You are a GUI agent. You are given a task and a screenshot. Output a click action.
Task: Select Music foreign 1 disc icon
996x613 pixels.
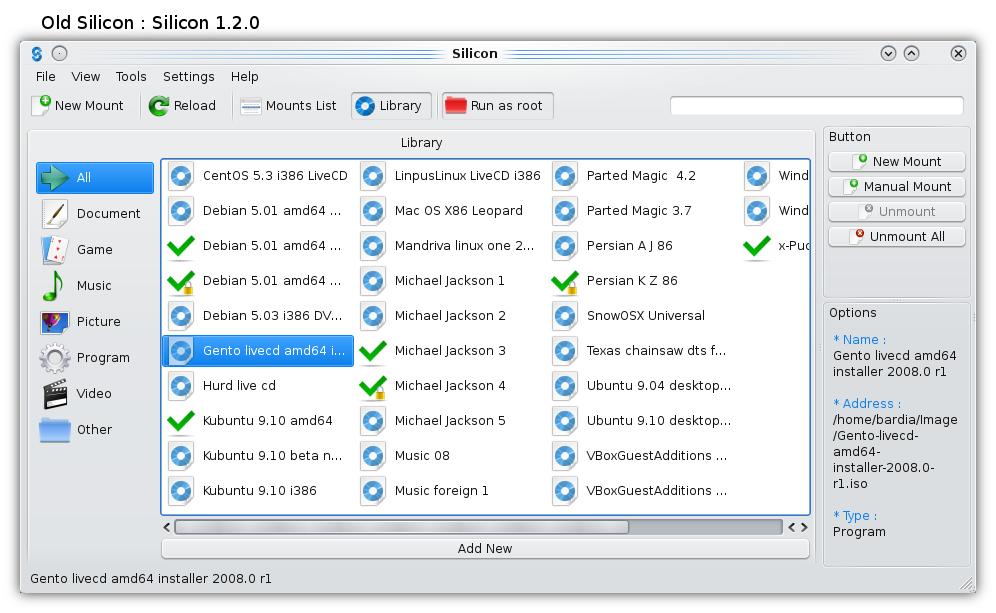(x=373, y=490)
